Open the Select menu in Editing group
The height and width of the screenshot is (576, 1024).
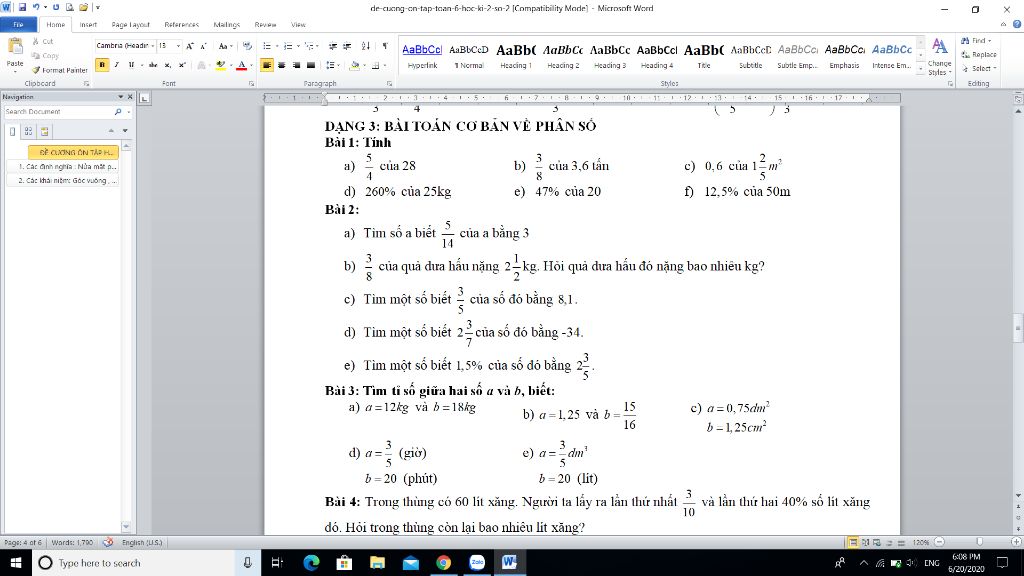(x=978, y=68)
